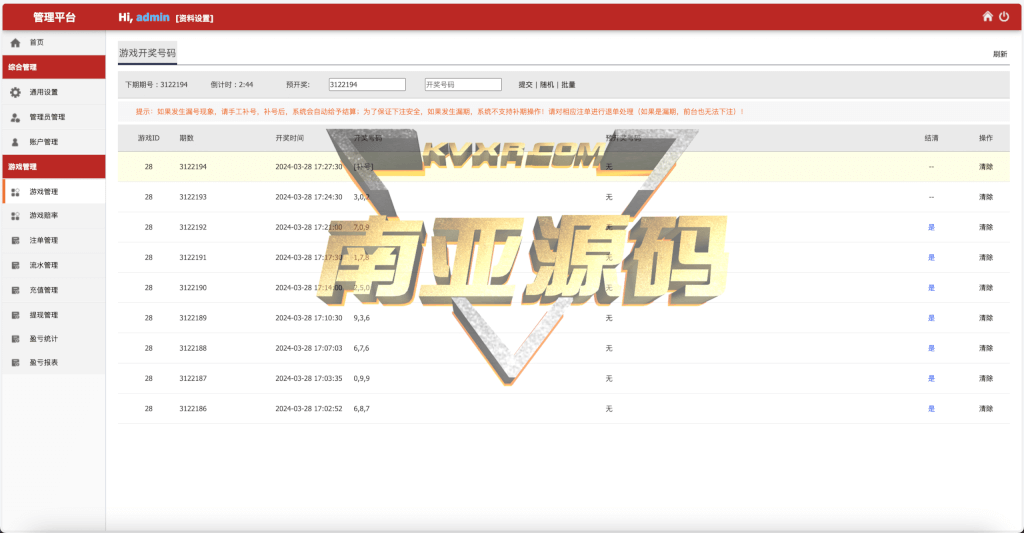Click the 结清 column header
Image resolution: width=1024 pixels, height=533 pixels.
932,138
